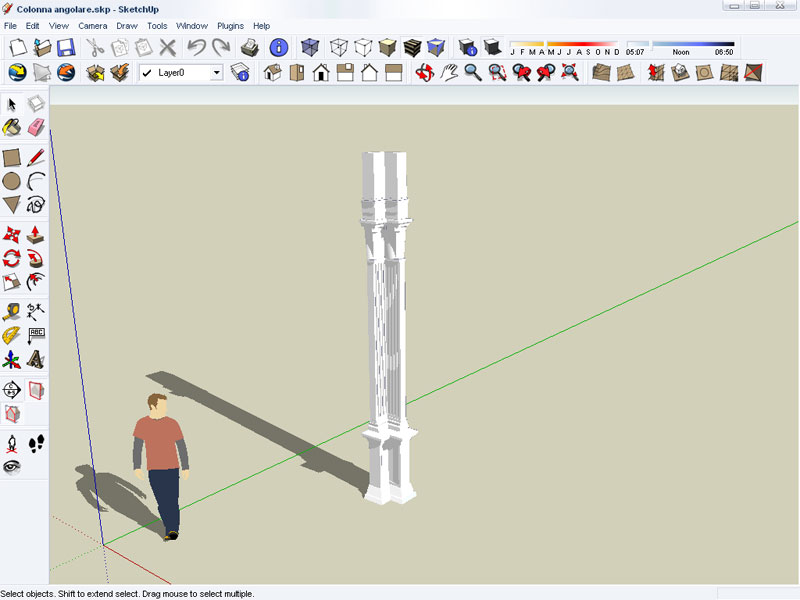
Task: Click the Save toolbar button
Action: (66, 47)
